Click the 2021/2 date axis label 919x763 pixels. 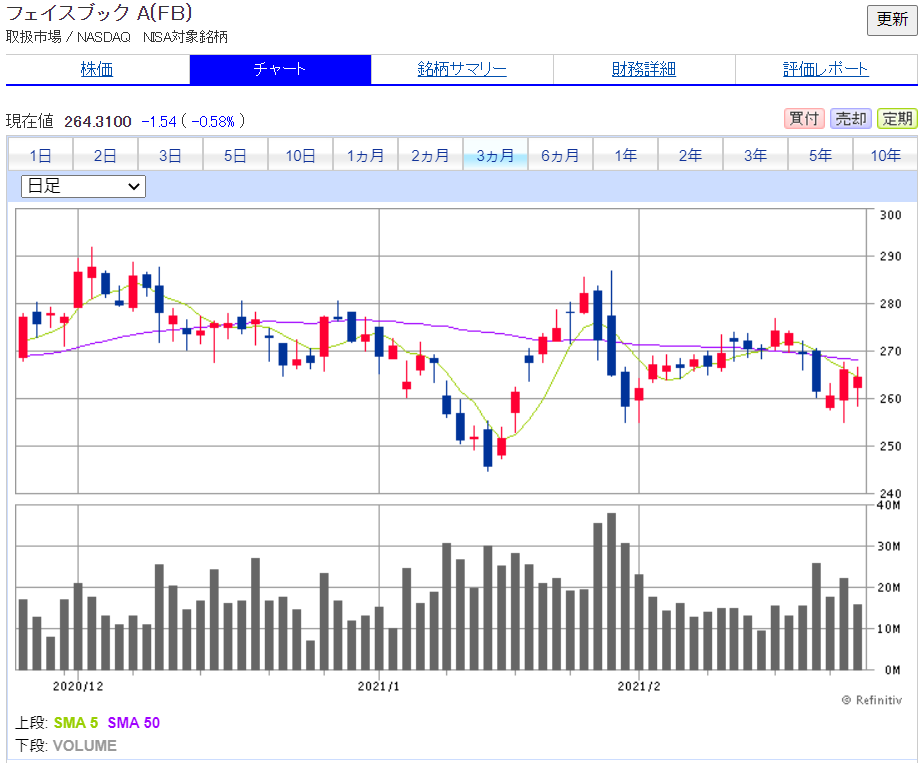pyautogui.click(x=639, y=686)
